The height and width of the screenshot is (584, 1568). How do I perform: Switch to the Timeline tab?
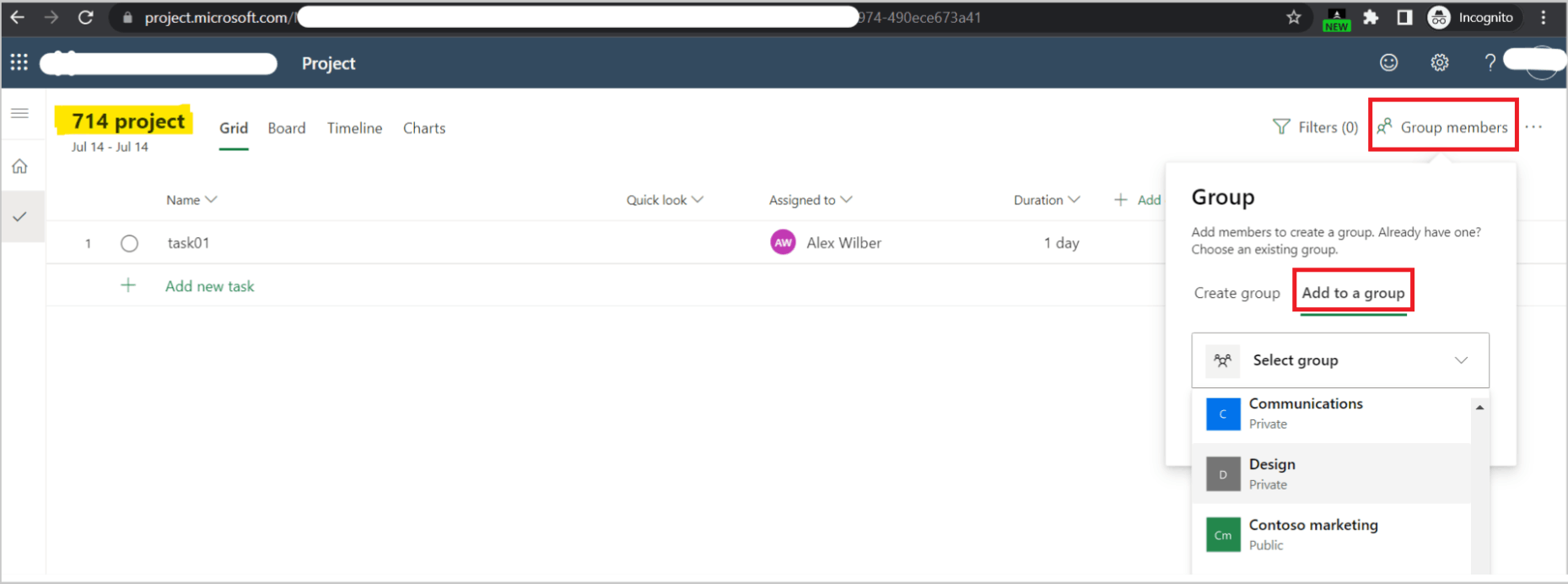354,128
